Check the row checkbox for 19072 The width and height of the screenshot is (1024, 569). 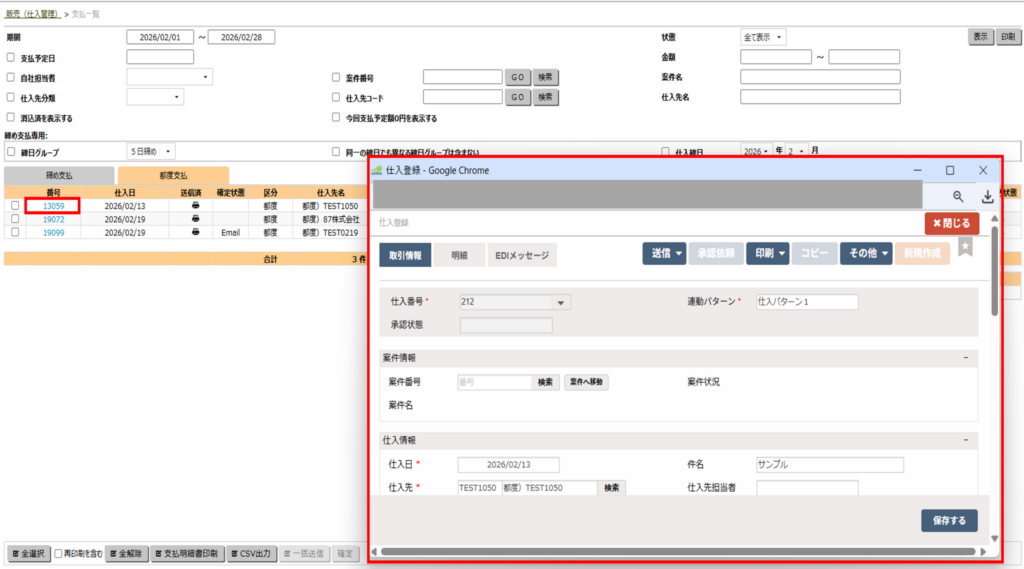(x=15, y=218)
